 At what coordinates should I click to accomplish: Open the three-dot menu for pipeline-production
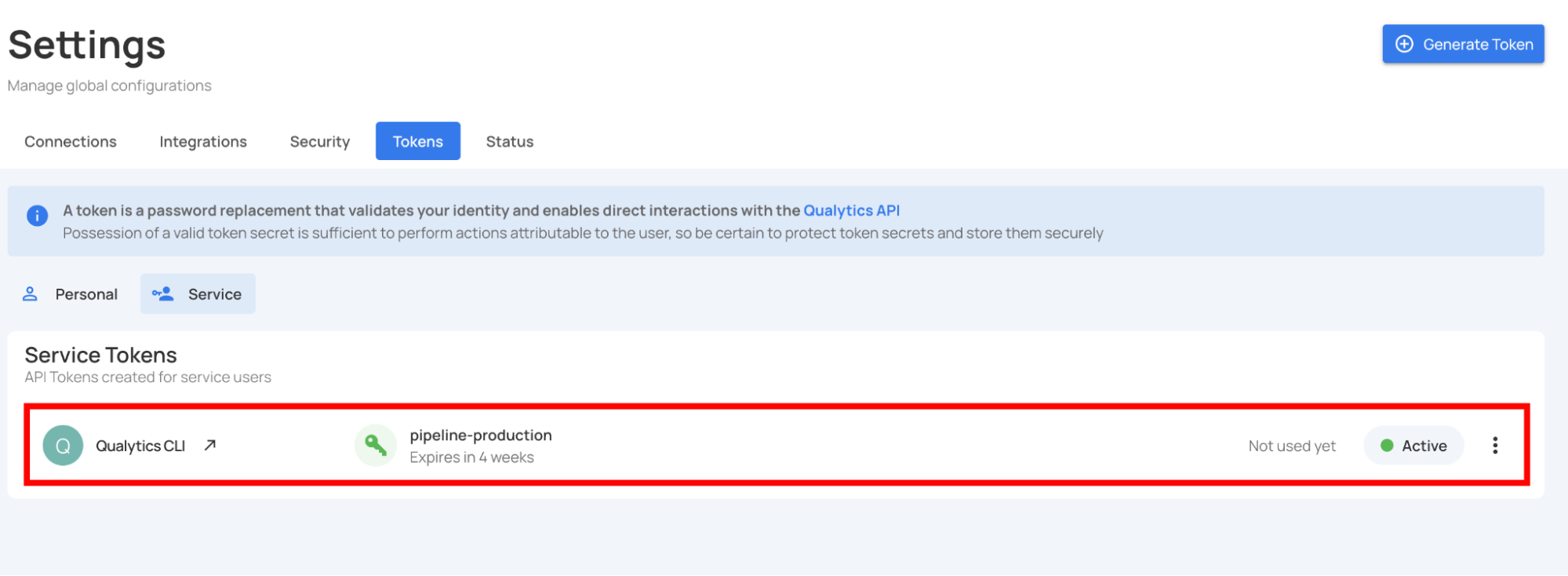[x=1494, y=446]
